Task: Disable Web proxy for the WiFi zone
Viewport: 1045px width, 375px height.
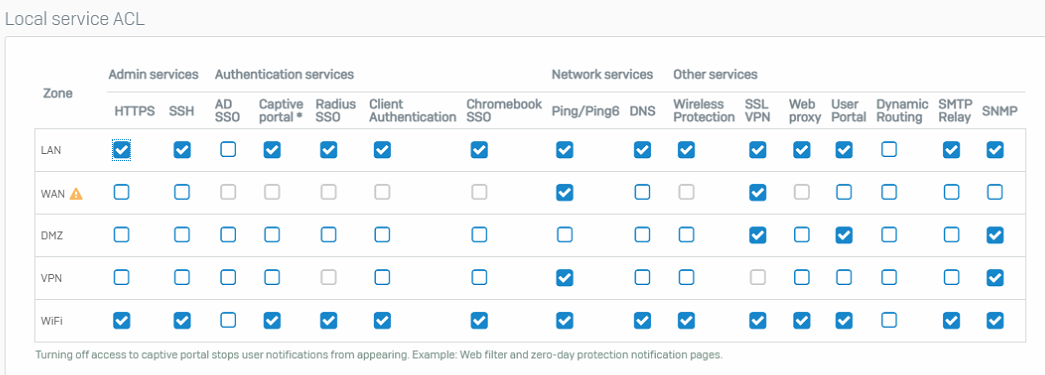Action: [x=802, y=320]
